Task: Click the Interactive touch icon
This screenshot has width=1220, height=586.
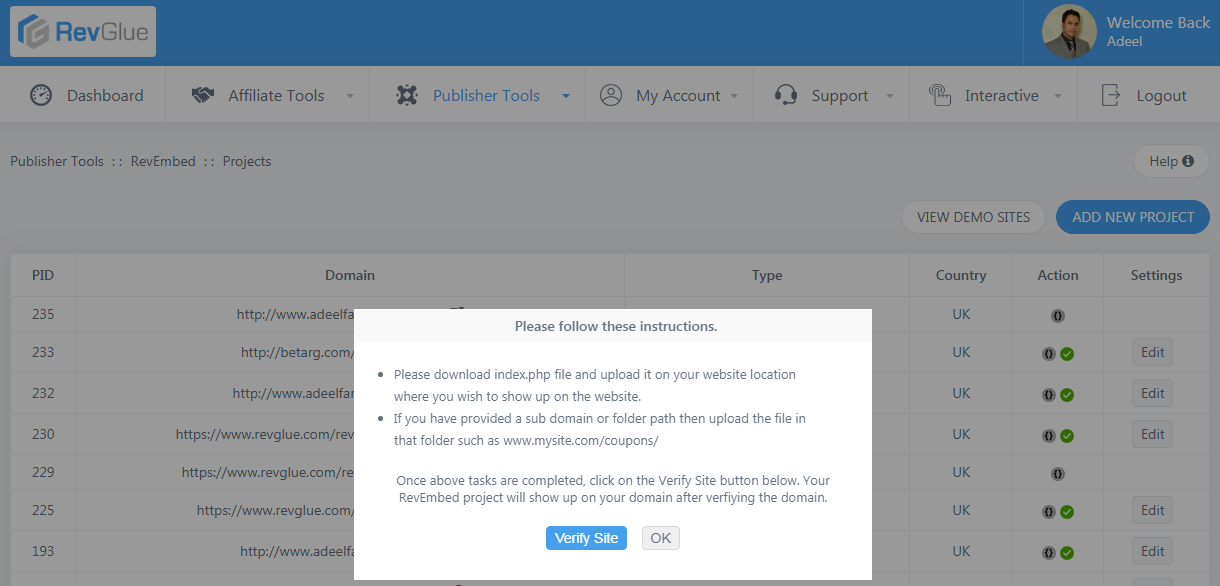Action: click(939, 95)
